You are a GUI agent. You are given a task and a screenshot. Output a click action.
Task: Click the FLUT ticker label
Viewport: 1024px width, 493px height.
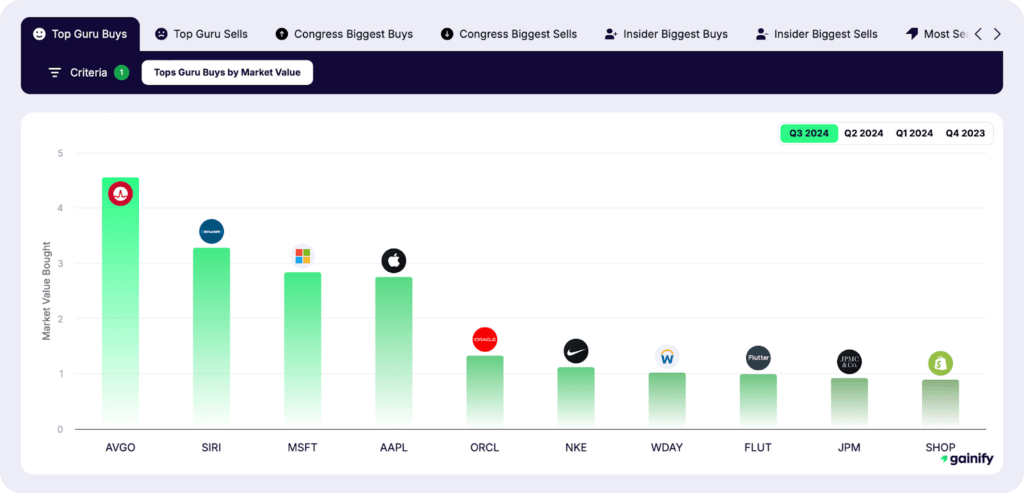[x=758, y=448]
